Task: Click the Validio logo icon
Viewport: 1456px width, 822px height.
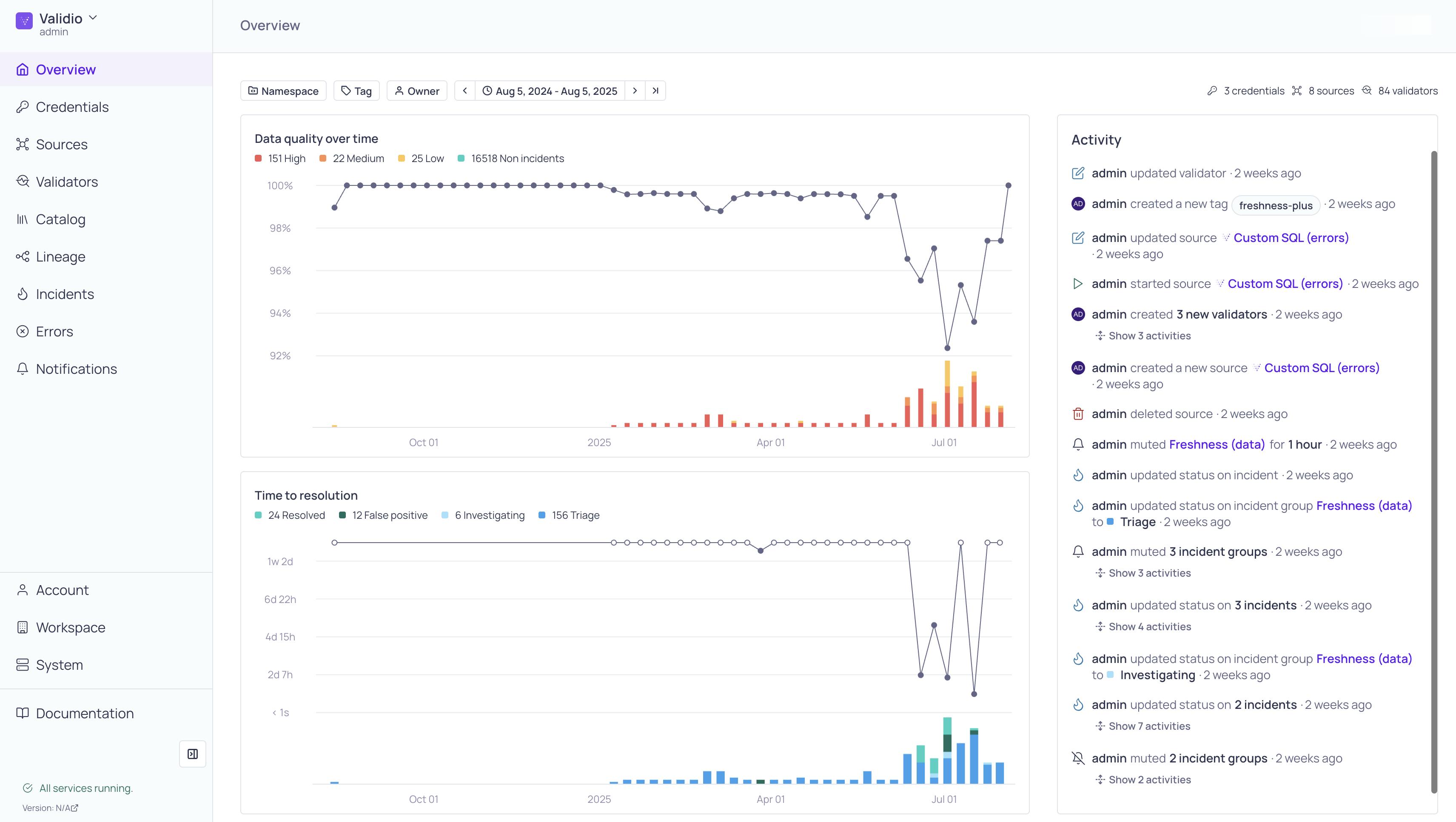Action: click(x=24, y=21)
